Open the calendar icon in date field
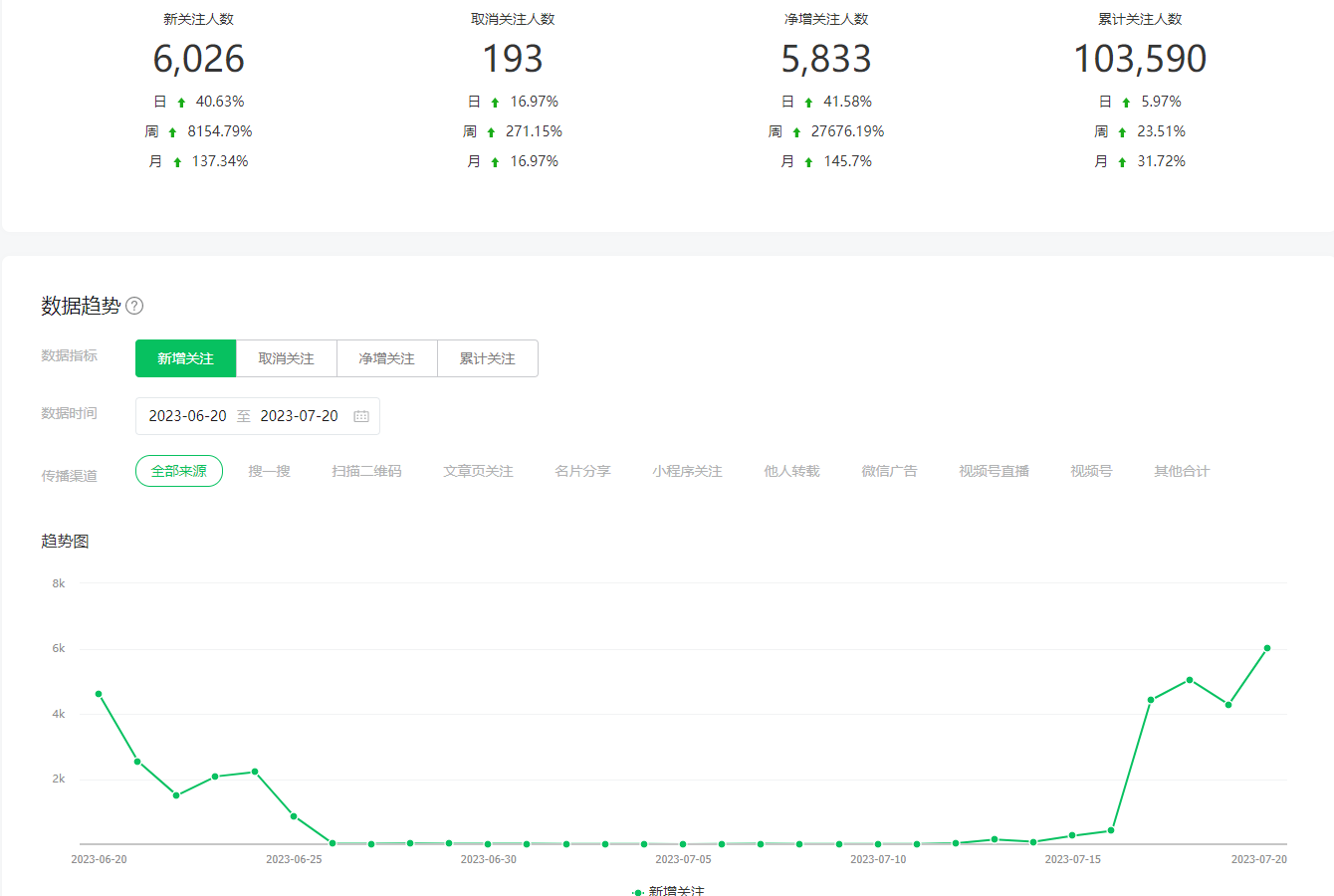 [361, 416]
